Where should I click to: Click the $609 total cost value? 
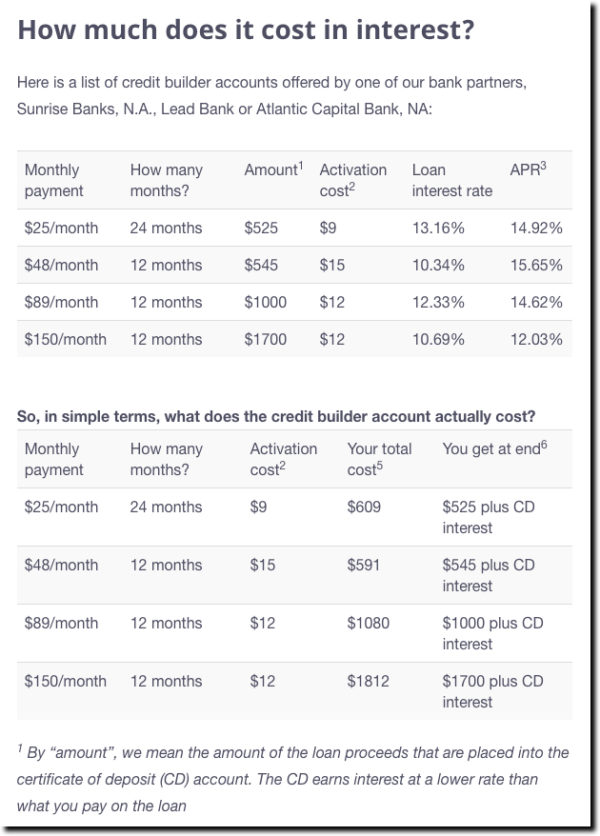click(x=364, y=507)
